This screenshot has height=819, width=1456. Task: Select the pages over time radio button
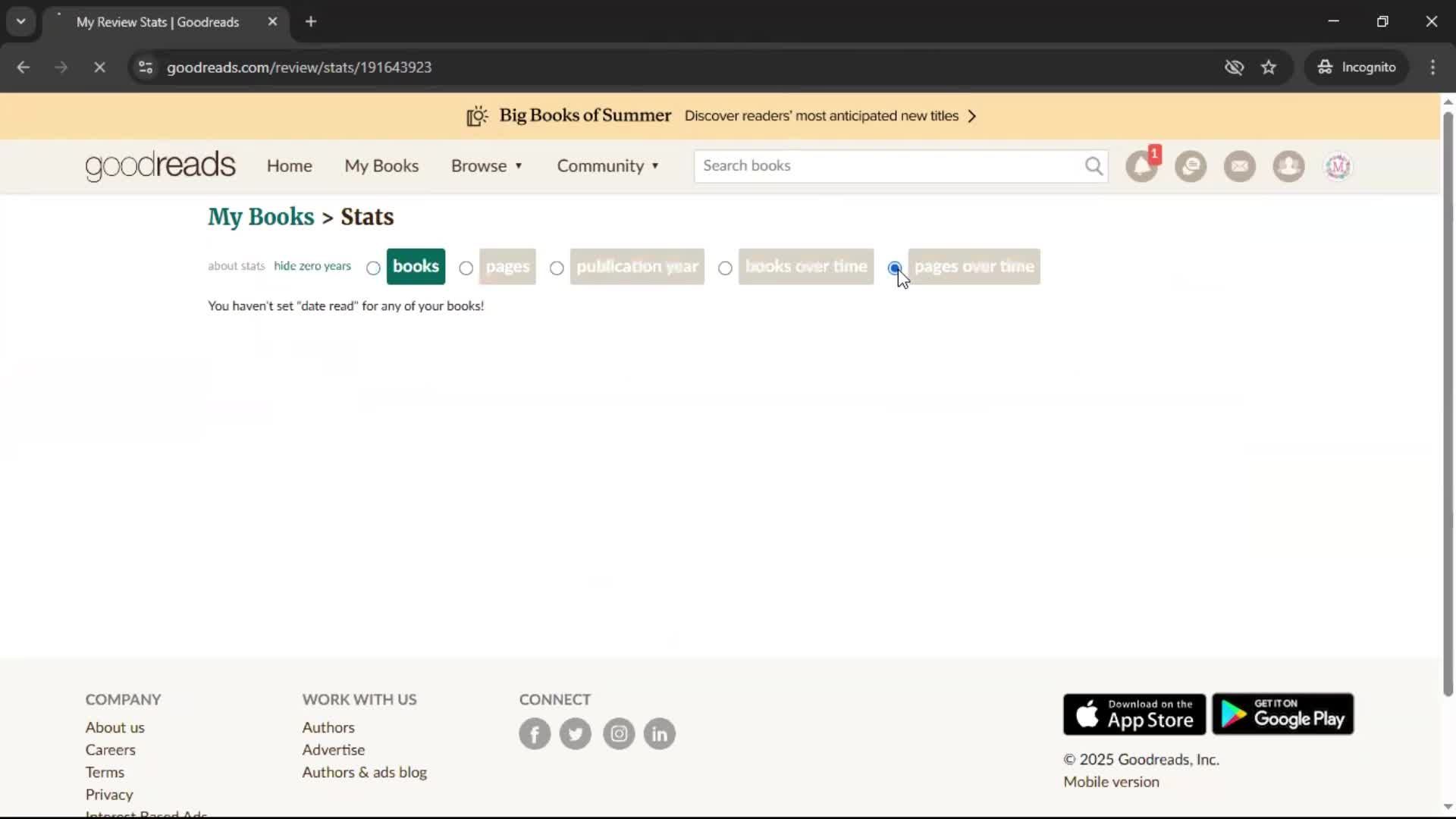click(895, 268)
